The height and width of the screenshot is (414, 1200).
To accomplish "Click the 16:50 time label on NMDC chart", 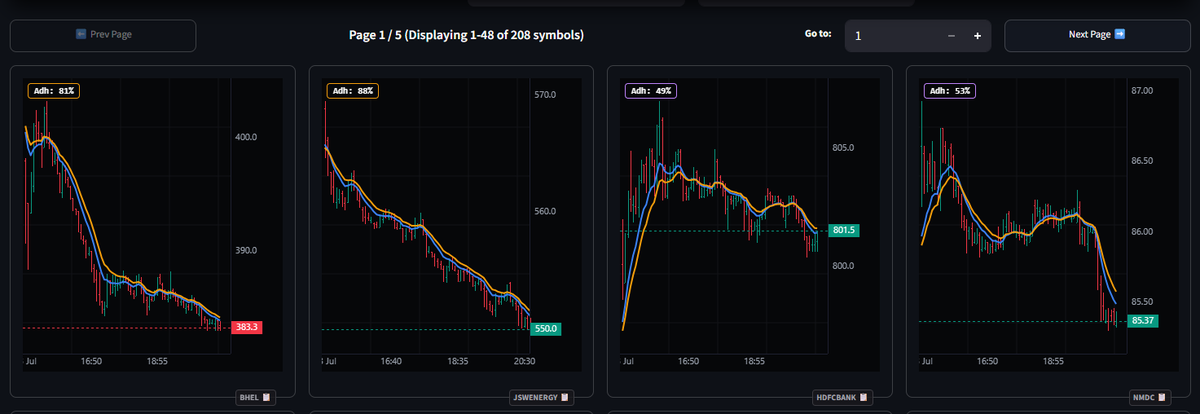I will pyautogui.click(x=988, y=360).
